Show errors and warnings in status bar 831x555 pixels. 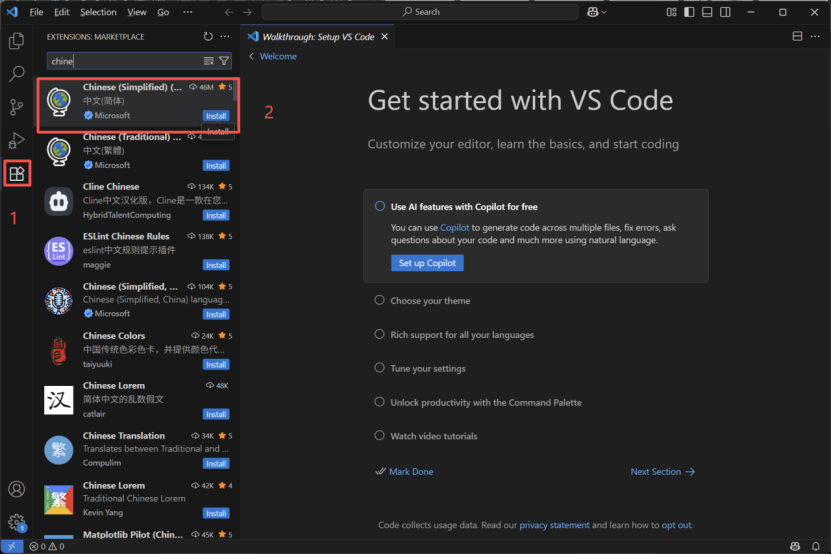click(47, 546)
